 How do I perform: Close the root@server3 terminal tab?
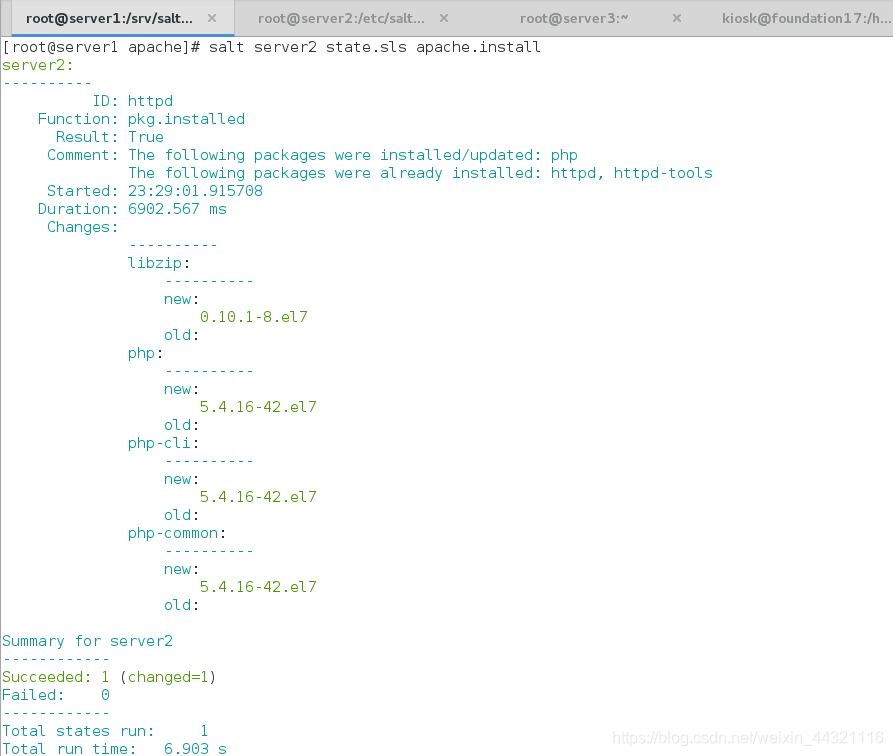[677, 18]
